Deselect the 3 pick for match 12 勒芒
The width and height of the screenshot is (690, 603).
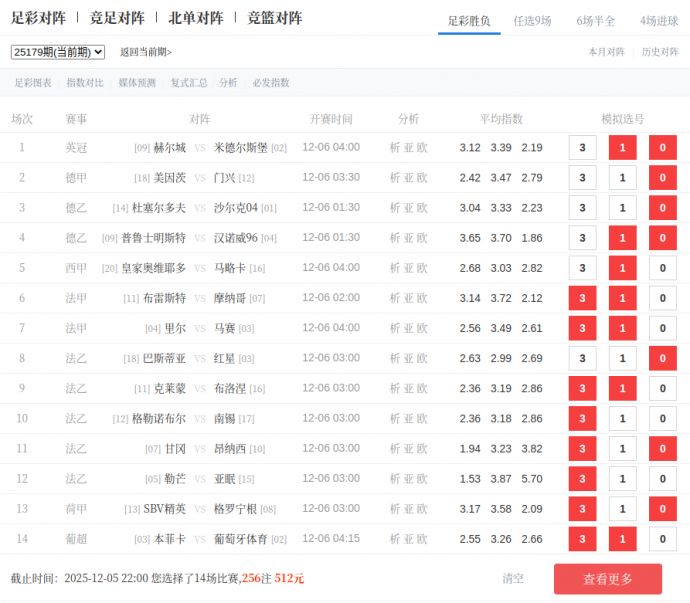click(582, 479)
